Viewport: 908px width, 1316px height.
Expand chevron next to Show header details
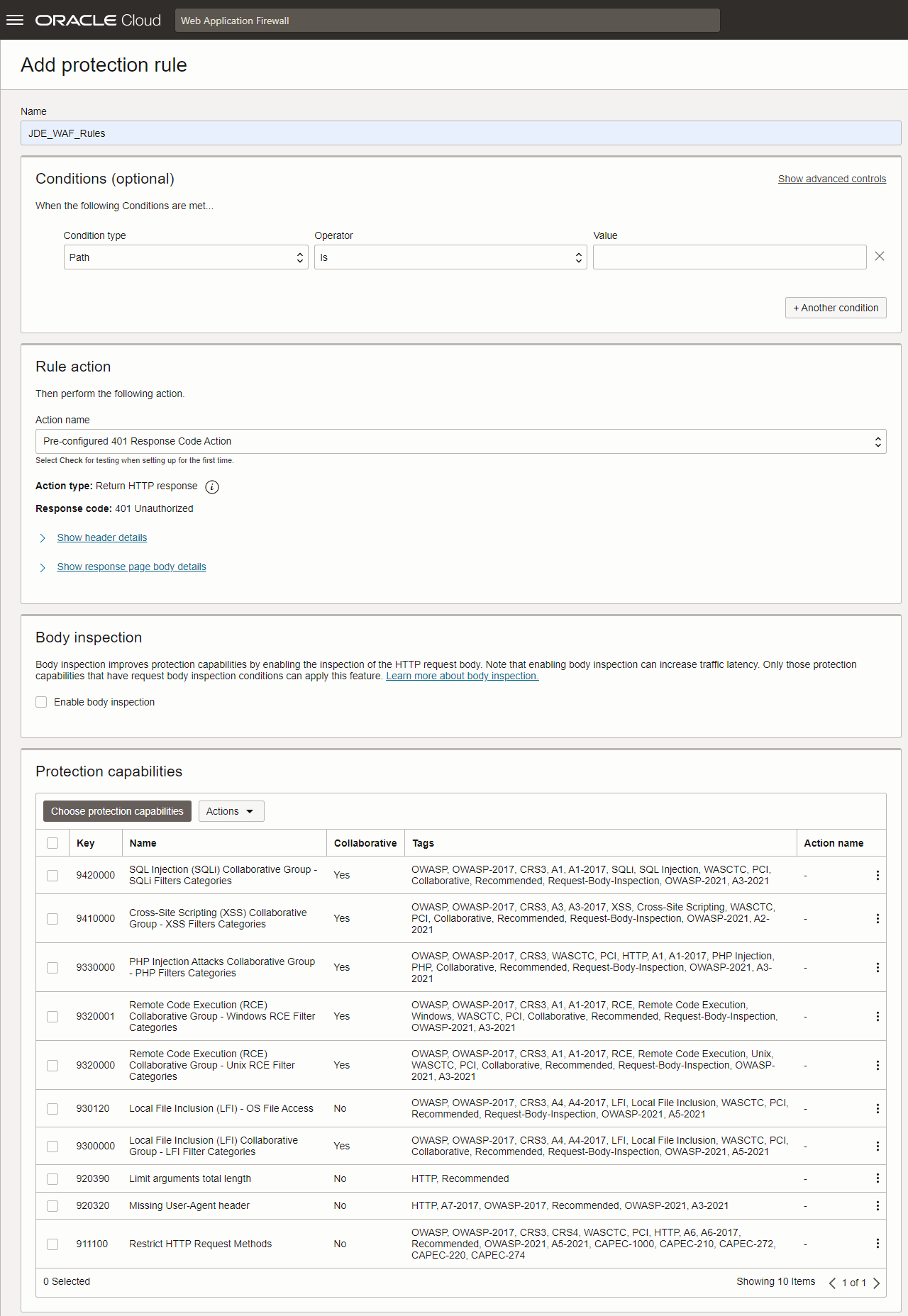43,538
